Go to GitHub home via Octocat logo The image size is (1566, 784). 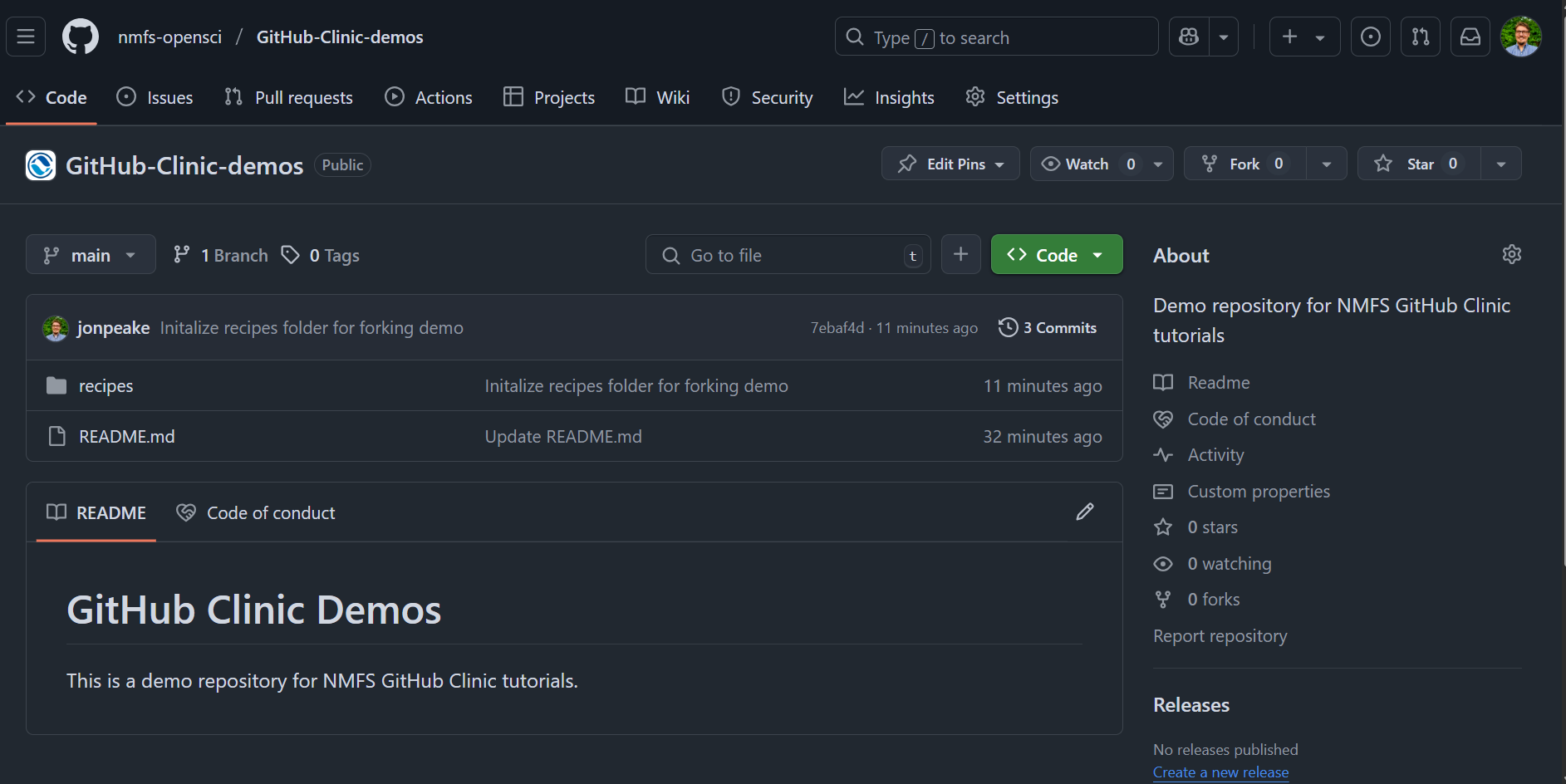coord(81,37)
